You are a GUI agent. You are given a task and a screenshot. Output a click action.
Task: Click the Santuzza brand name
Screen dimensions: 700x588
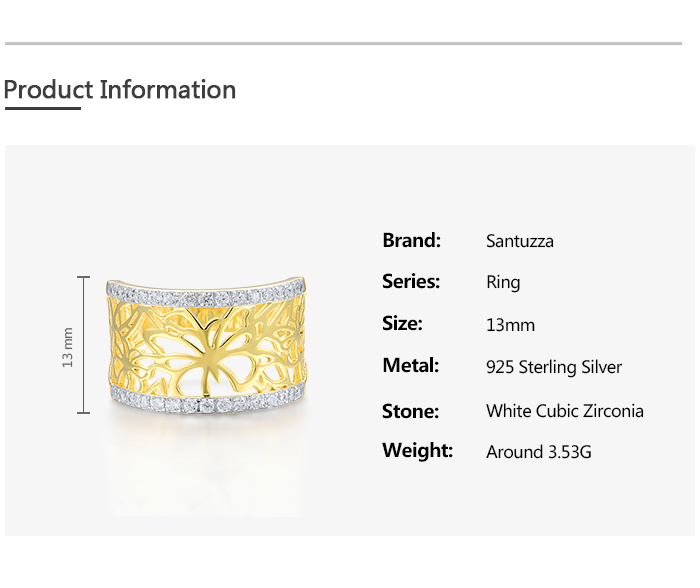click(x=519, y=241)
